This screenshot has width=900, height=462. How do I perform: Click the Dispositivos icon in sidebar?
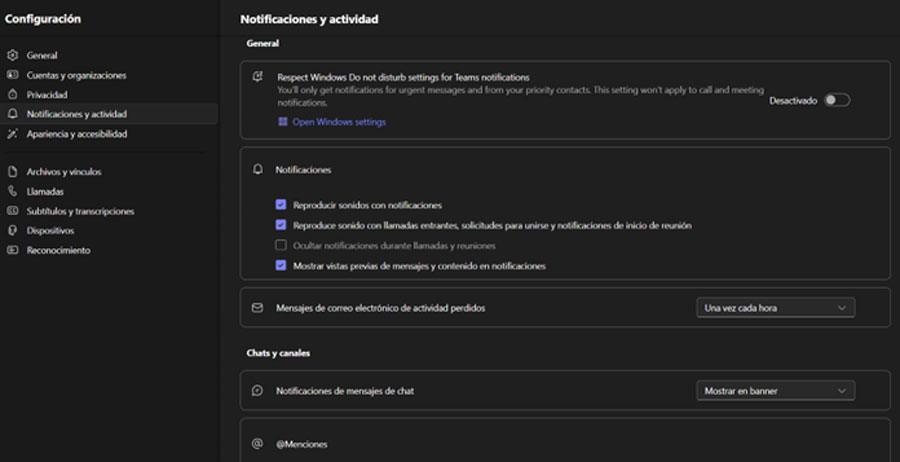click(x=12, y=230)
